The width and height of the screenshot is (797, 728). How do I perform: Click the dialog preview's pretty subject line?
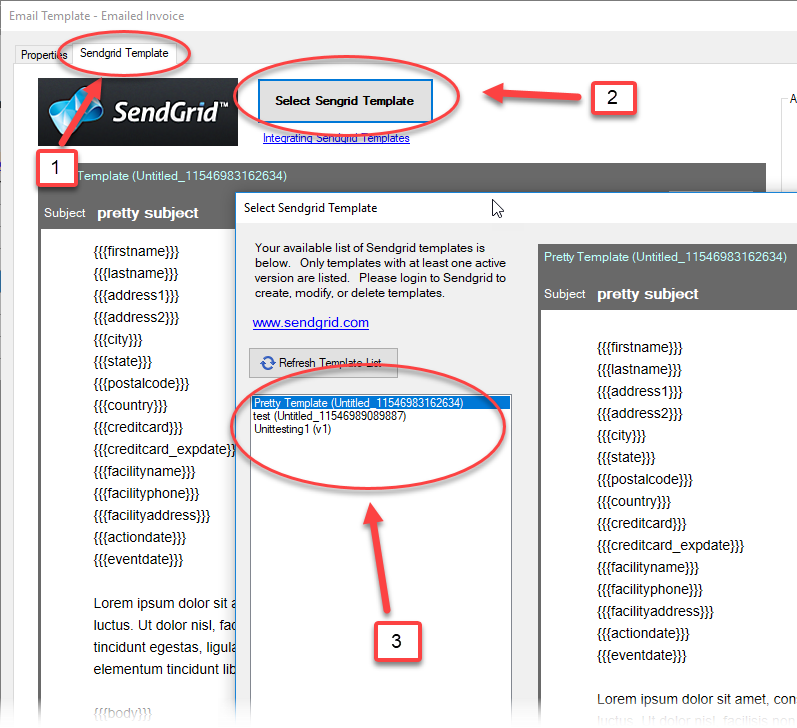tap(647, 294)
